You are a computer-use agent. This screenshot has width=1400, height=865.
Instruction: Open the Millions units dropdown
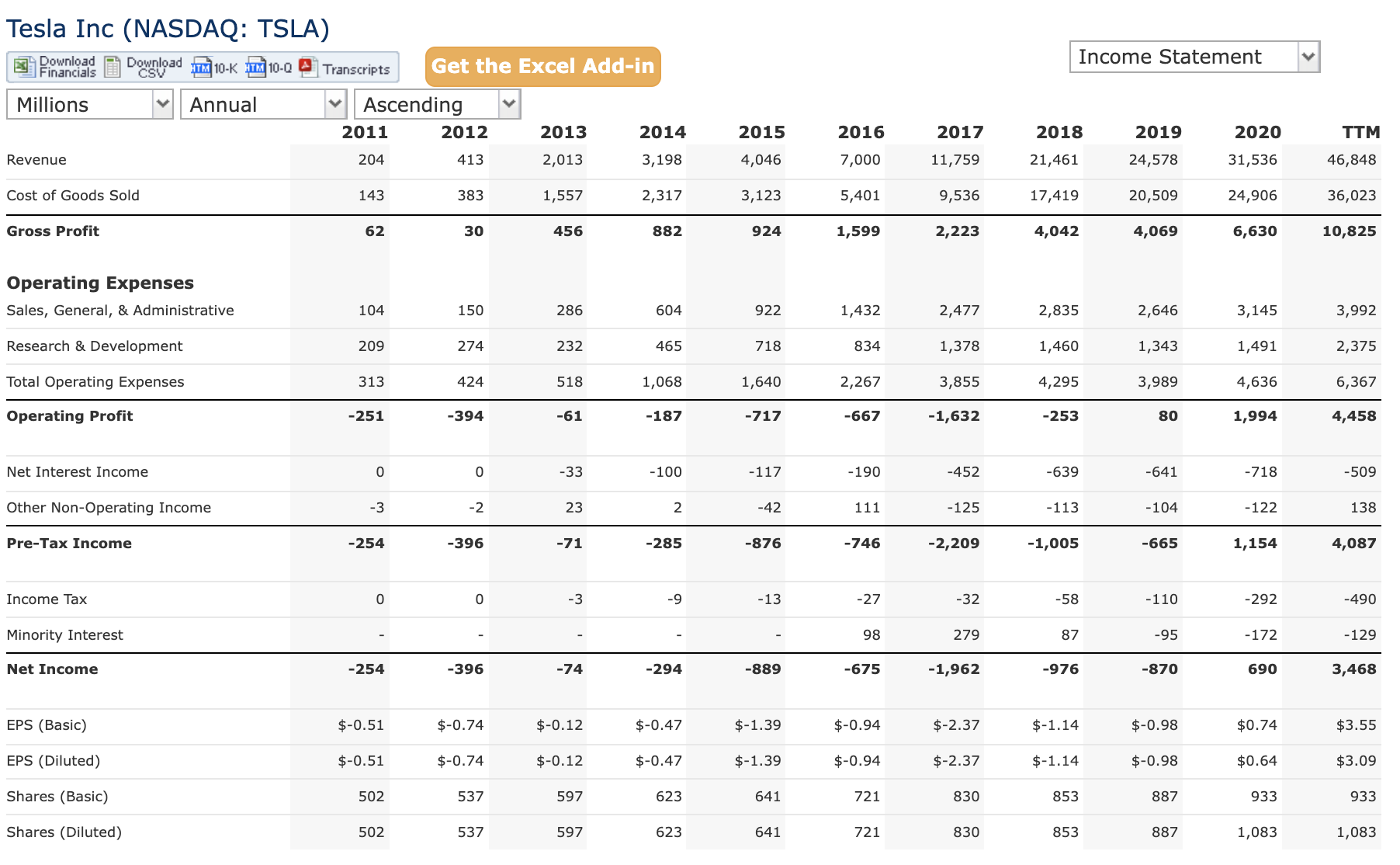[x=89, y=104]
